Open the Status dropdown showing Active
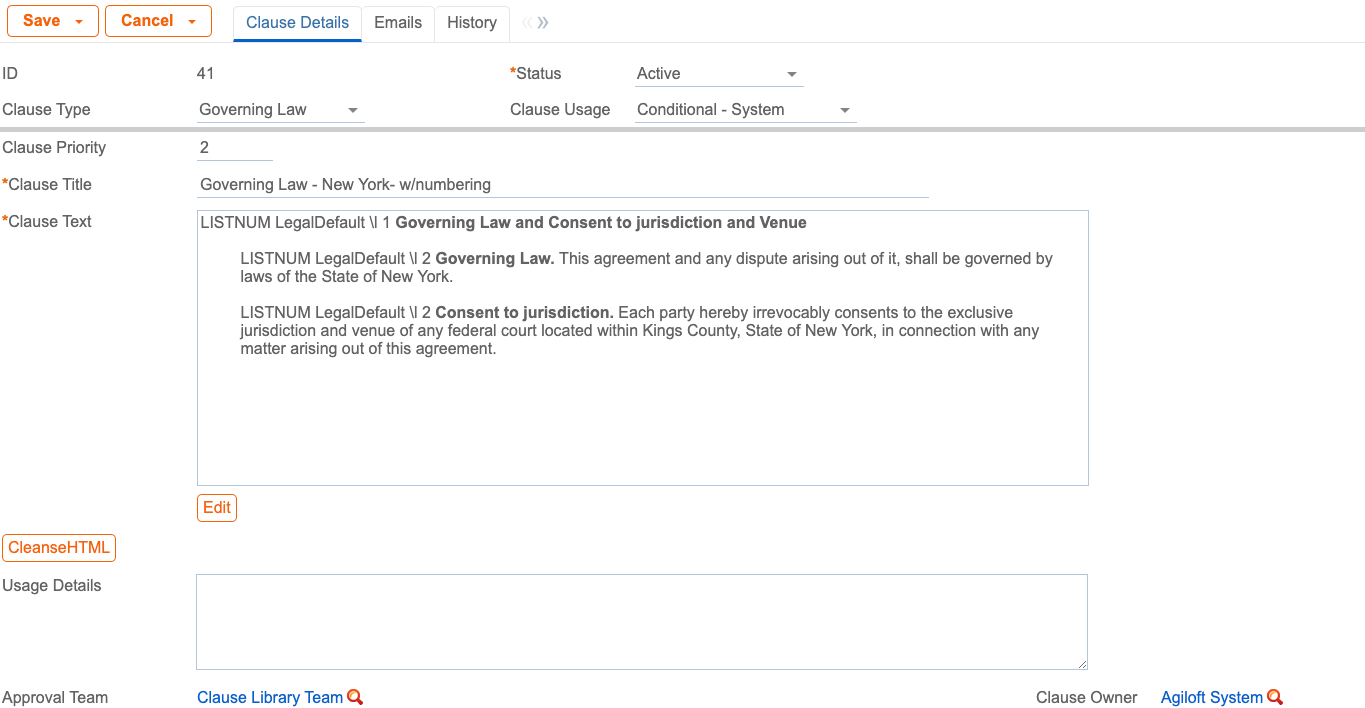Image resolution: width=1365 pixels, height=708 pixels. (x=719, y=74)
